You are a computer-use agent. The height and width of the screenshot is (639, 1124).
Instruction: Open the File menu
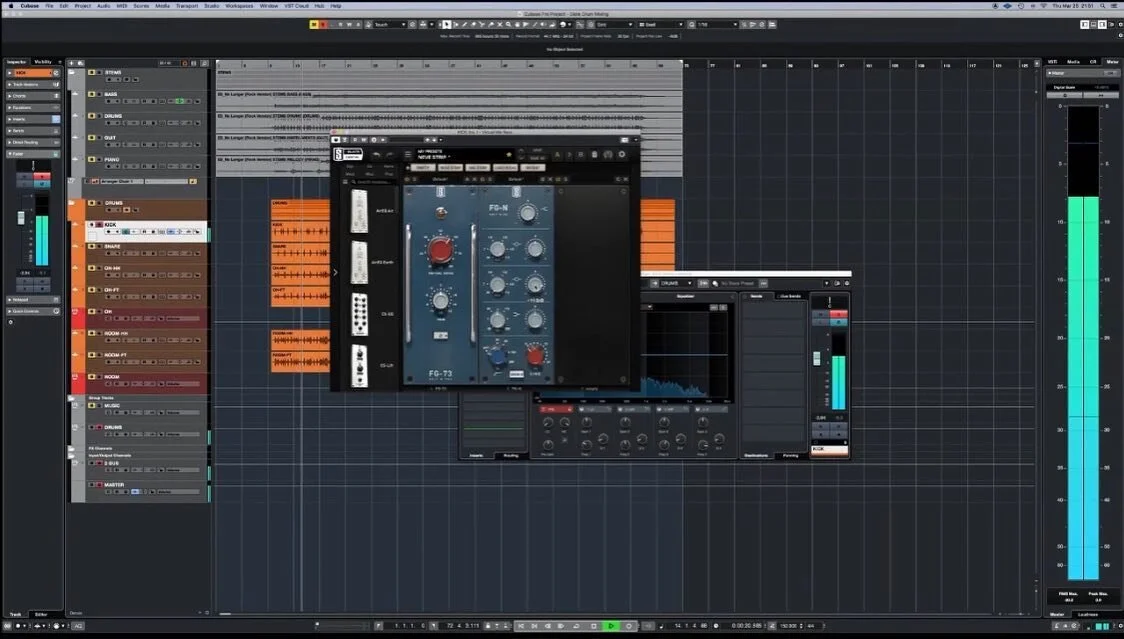49,6
